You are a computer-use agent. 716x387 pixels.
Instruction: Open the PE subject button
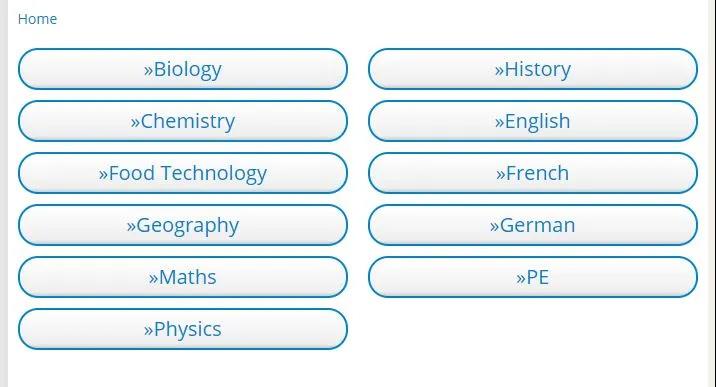click(533, 277)
